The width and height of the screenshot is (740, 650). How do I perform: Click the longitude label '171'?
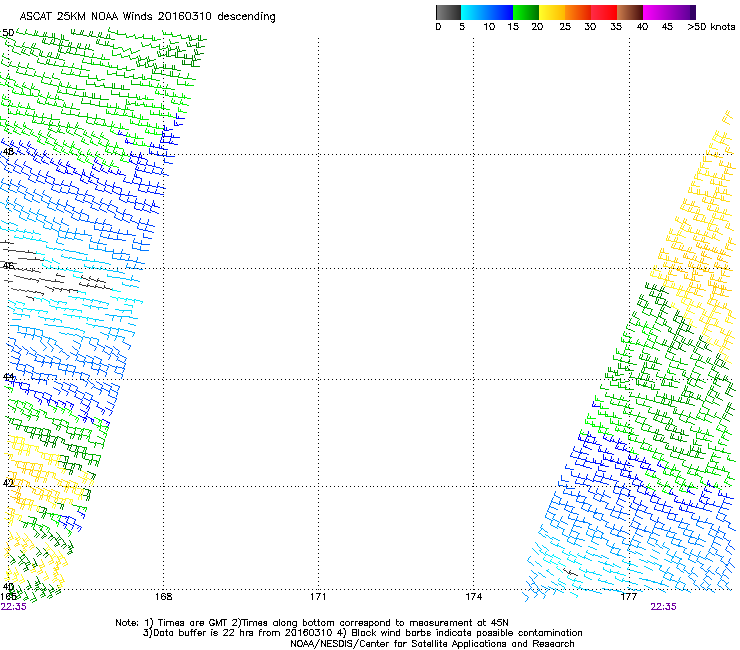coord(318,597)
